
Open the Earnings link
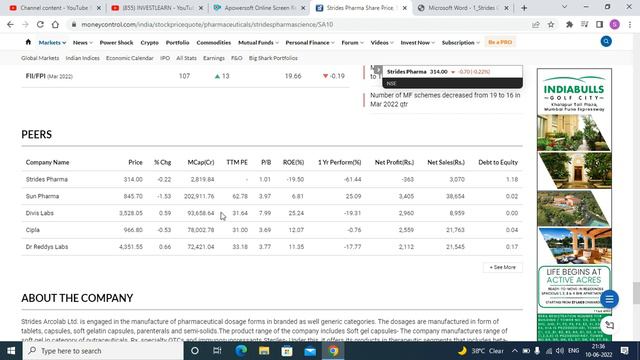214,58
